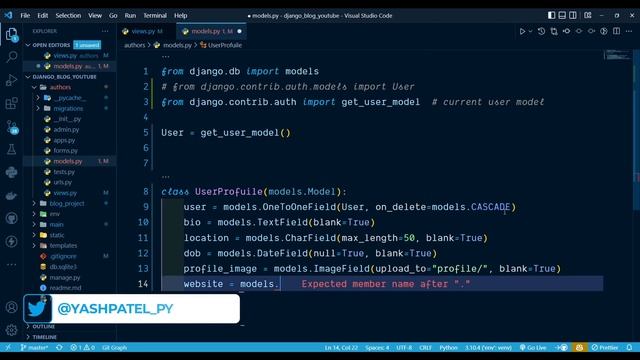Open Git Graph from status bar

click(115, 348)
